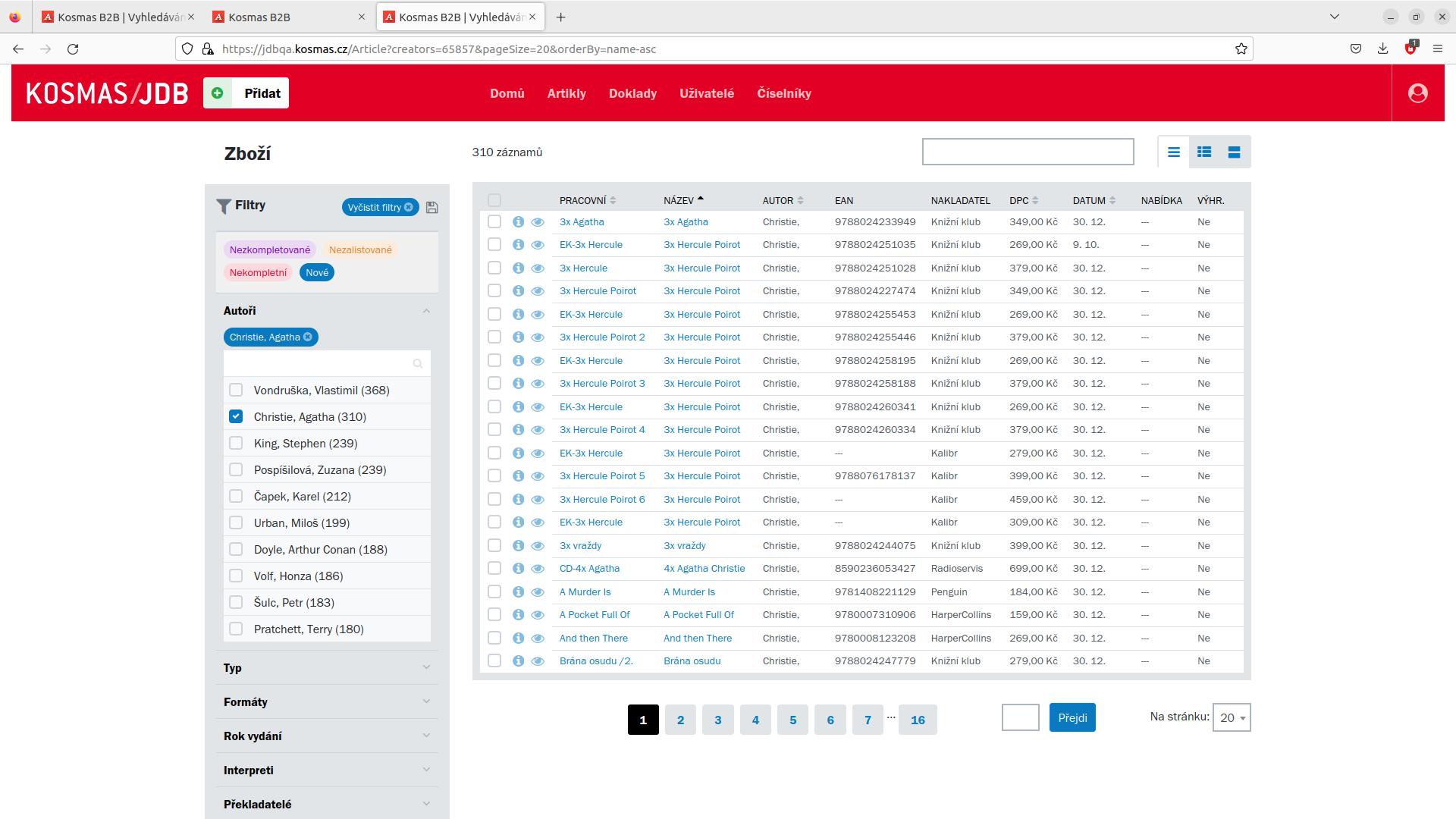Open the Na stránku page size dropdown
The height and width of the screenshot is (819, 1456).
pyautogui.click(x=1232, y=717)
